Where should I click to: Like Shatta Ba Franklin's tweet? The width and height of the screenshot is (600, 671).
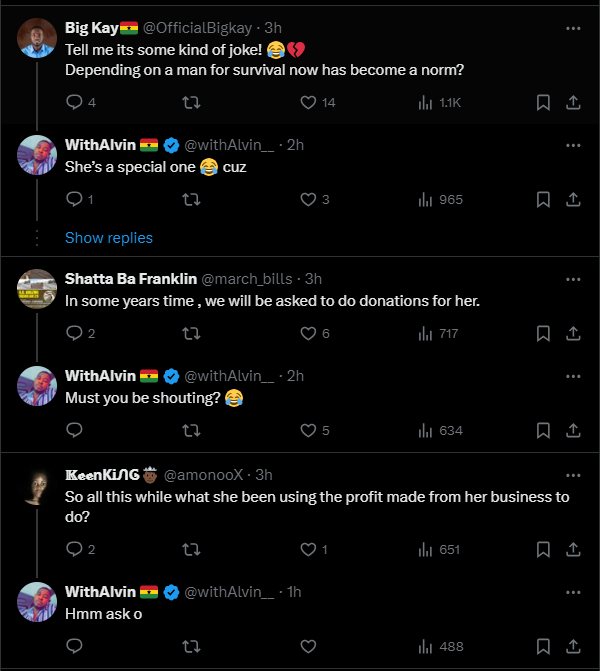[x=308, y=333]
